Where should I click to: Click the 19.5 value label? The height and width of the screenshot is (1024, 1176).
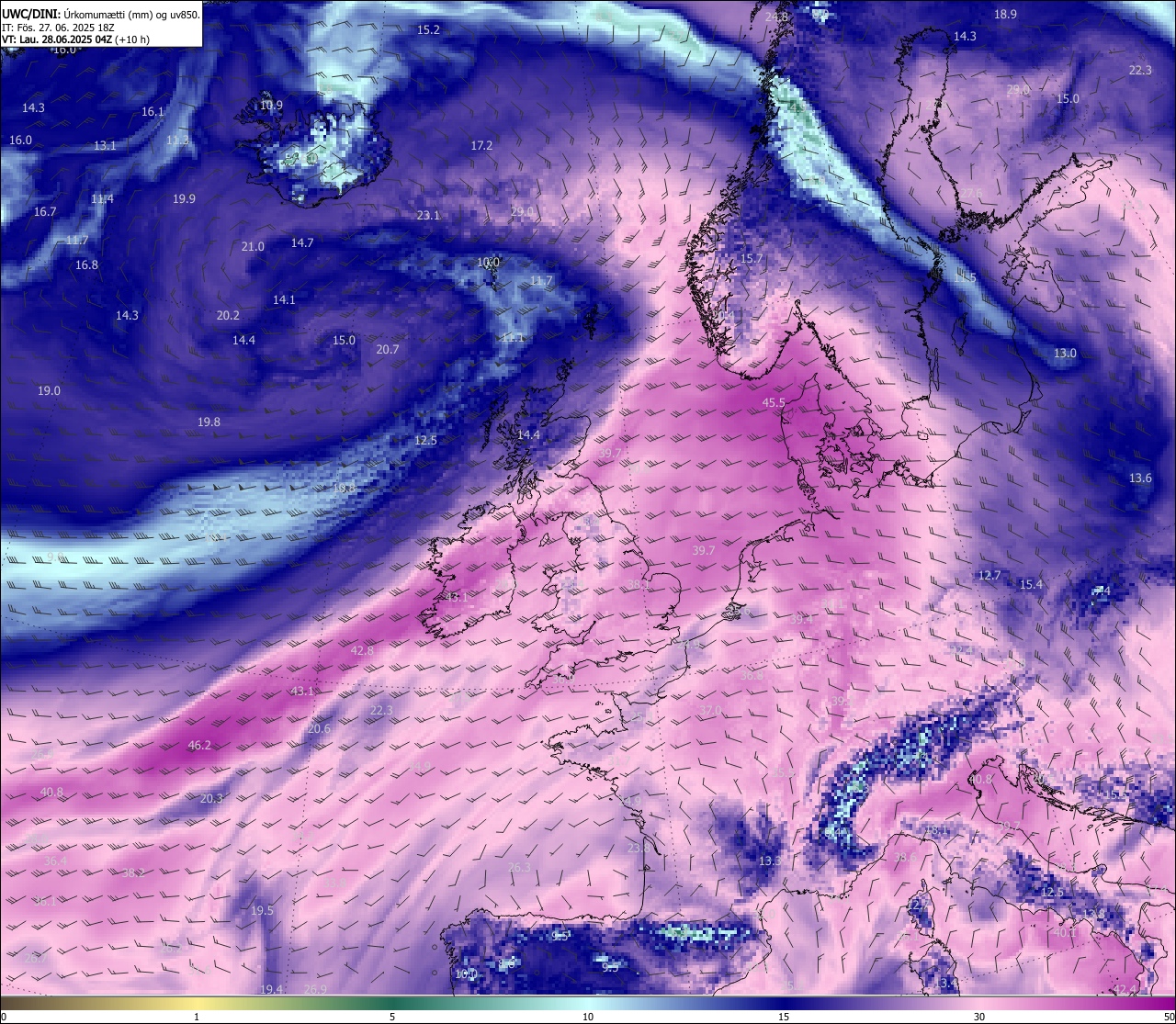pos(262,910)
